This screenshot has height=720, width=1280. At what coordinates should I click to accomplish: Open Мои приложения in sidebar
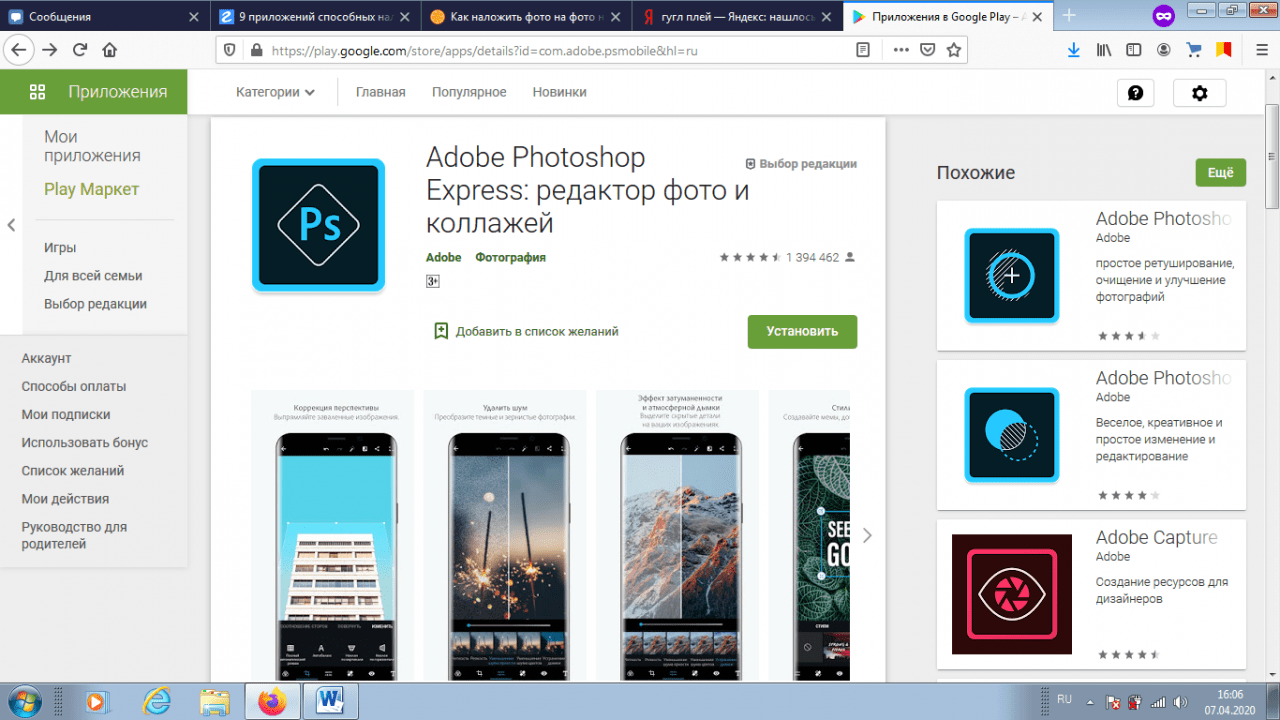click(x=92, y=146)
